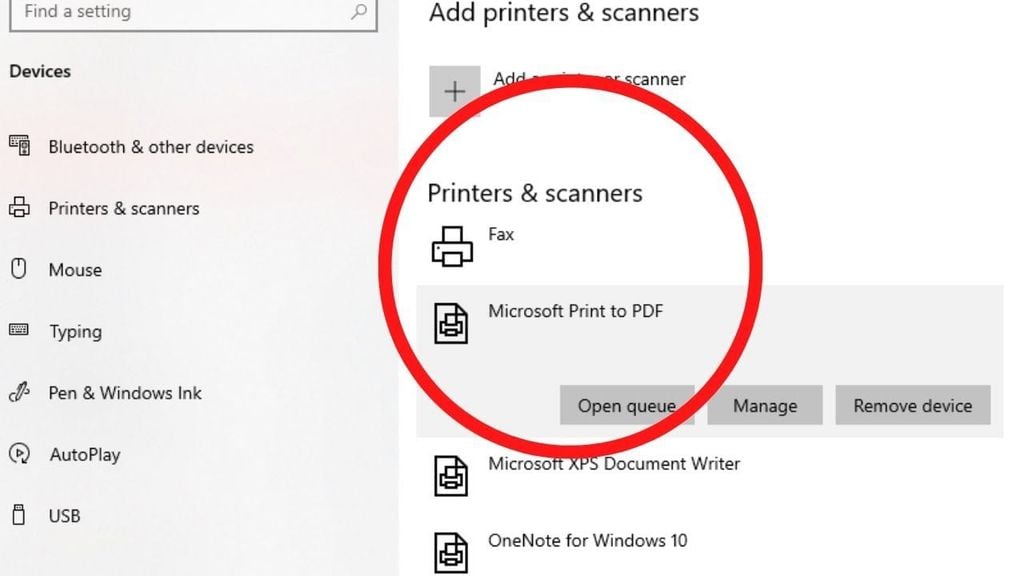Click the Microsoft Print to PDF icon
1024x576 pixels.
pos(451,323)
